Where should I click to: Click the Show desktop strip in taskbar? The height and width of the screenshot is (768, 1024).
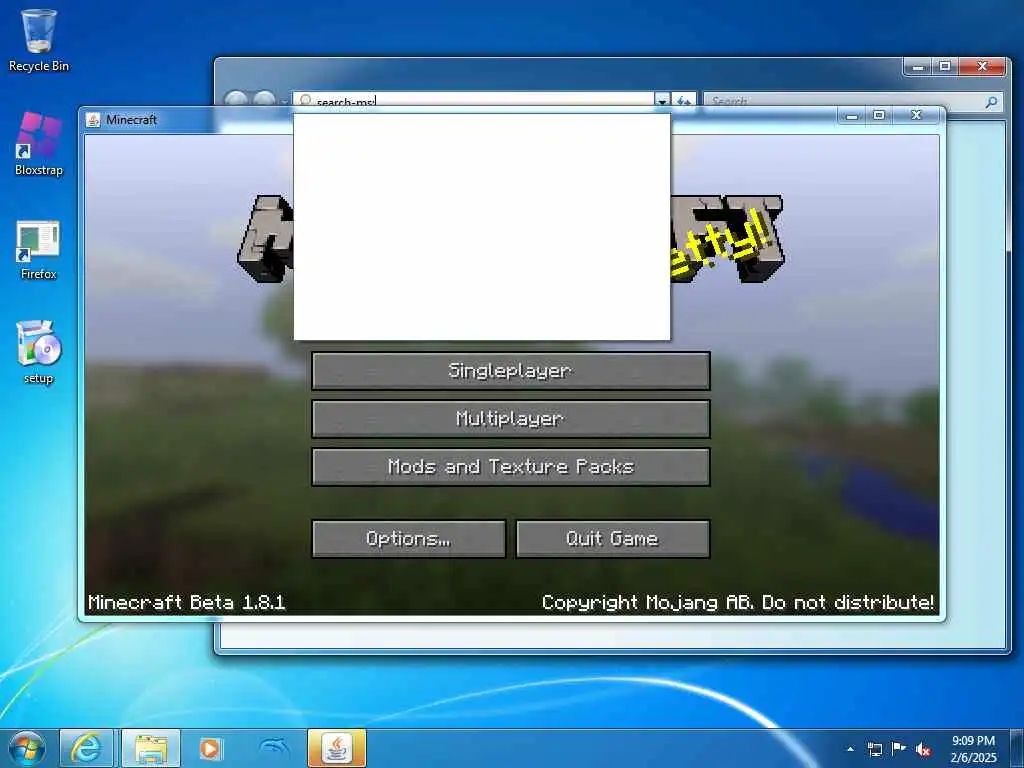point(1017,748)
